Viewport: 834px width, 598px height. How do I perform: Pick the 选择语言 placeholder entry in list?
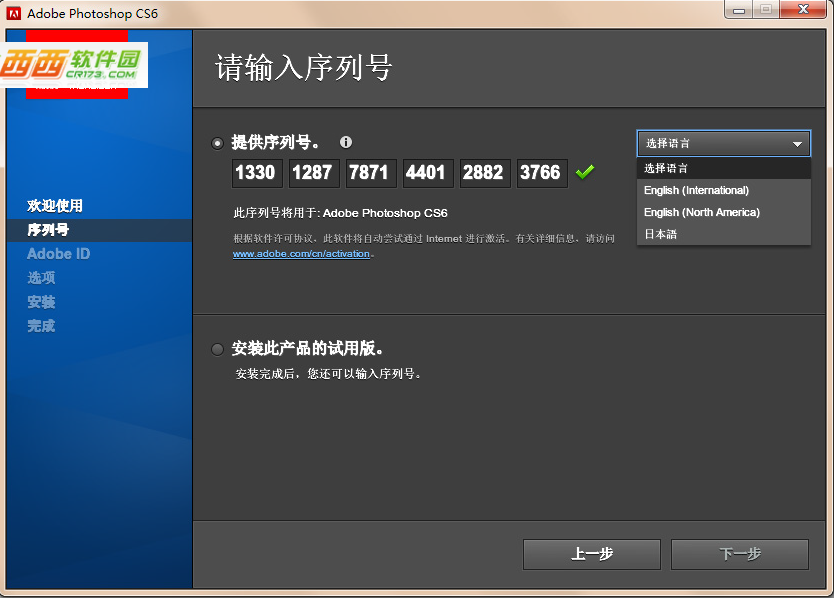point(724,169)
